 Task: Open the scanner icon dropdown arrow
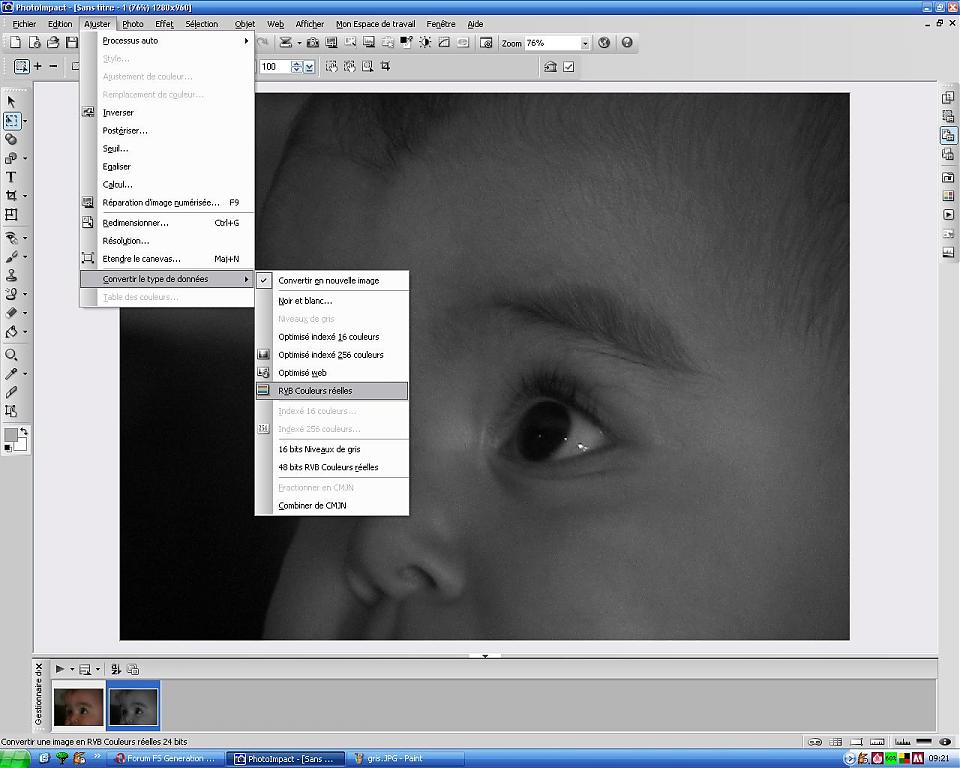tap(299, 43)
